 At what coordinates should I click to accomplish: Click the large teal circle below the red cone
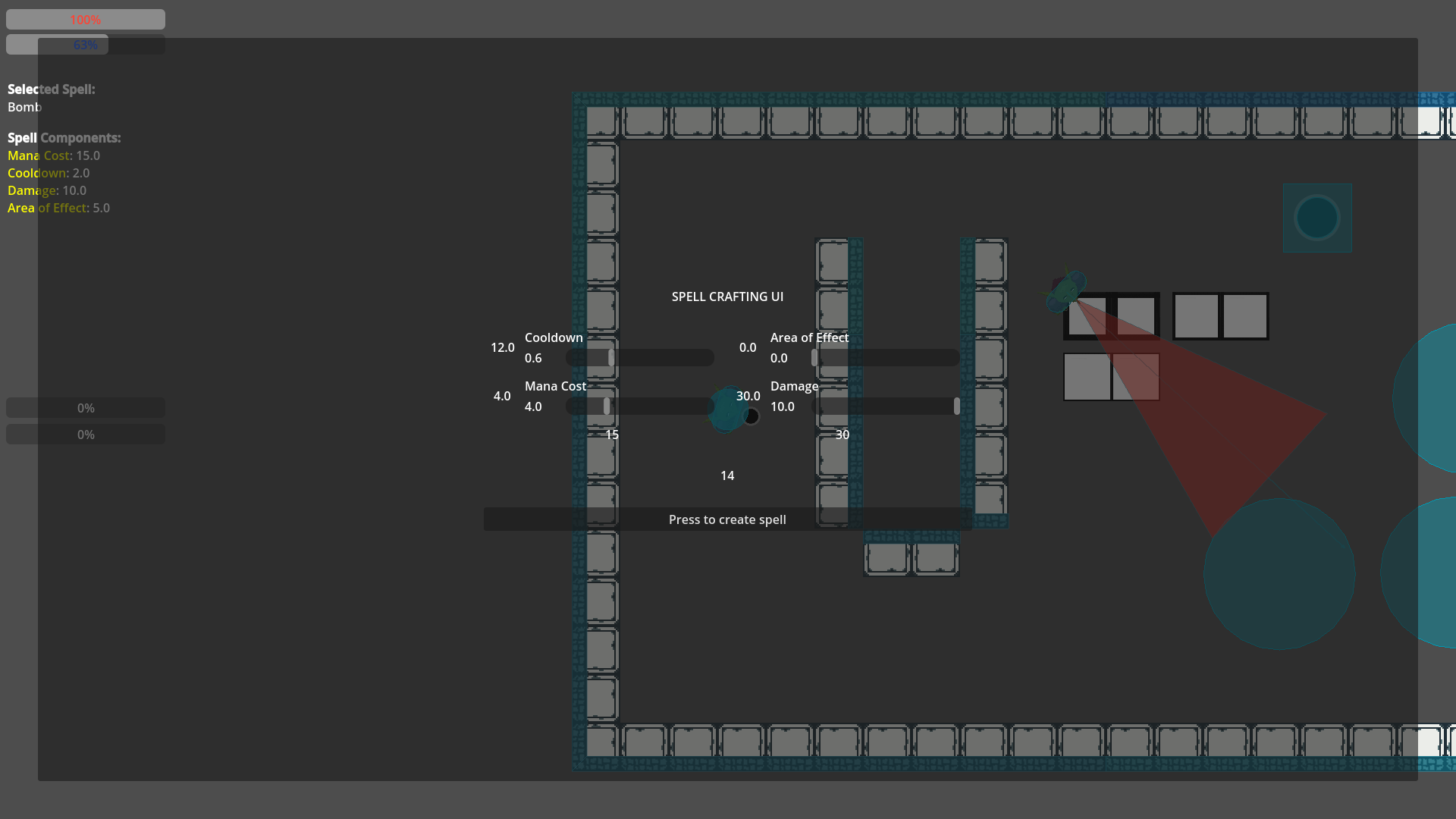point(1279,574)
